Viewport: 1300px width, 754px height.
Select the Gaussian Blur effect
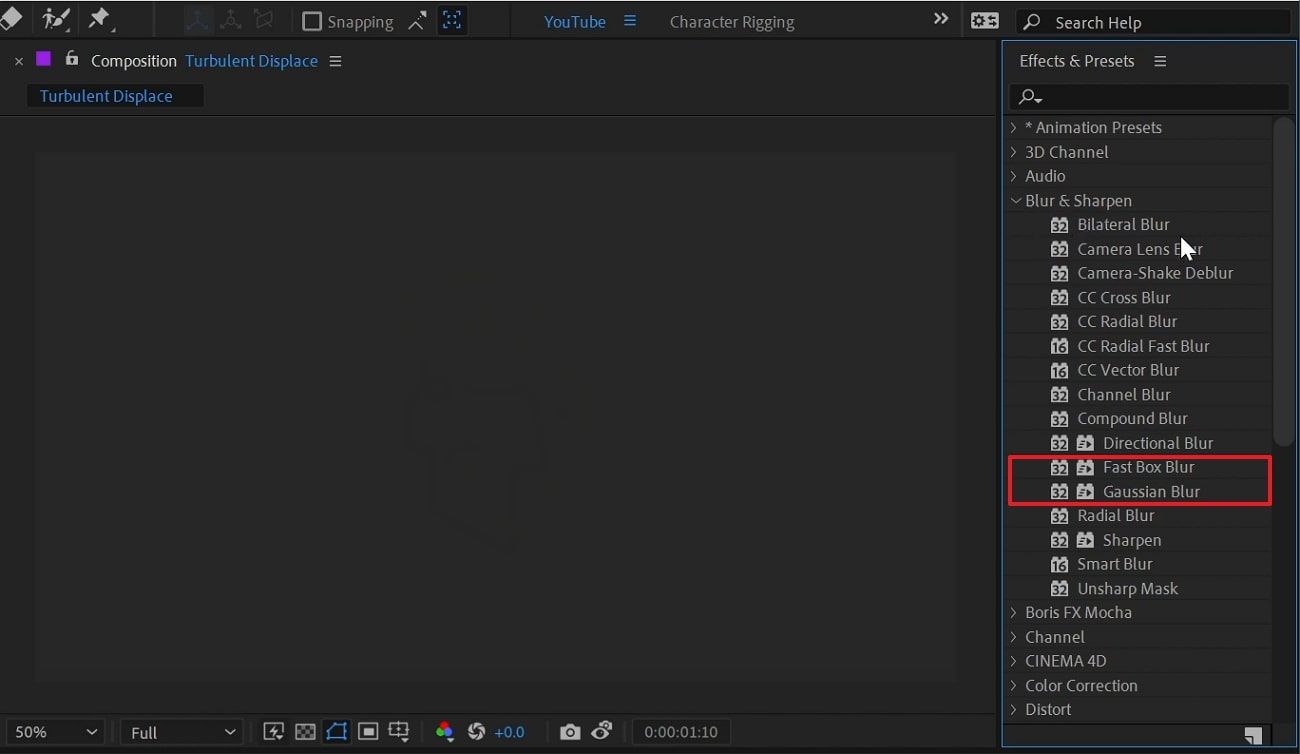pos(1150,492)
